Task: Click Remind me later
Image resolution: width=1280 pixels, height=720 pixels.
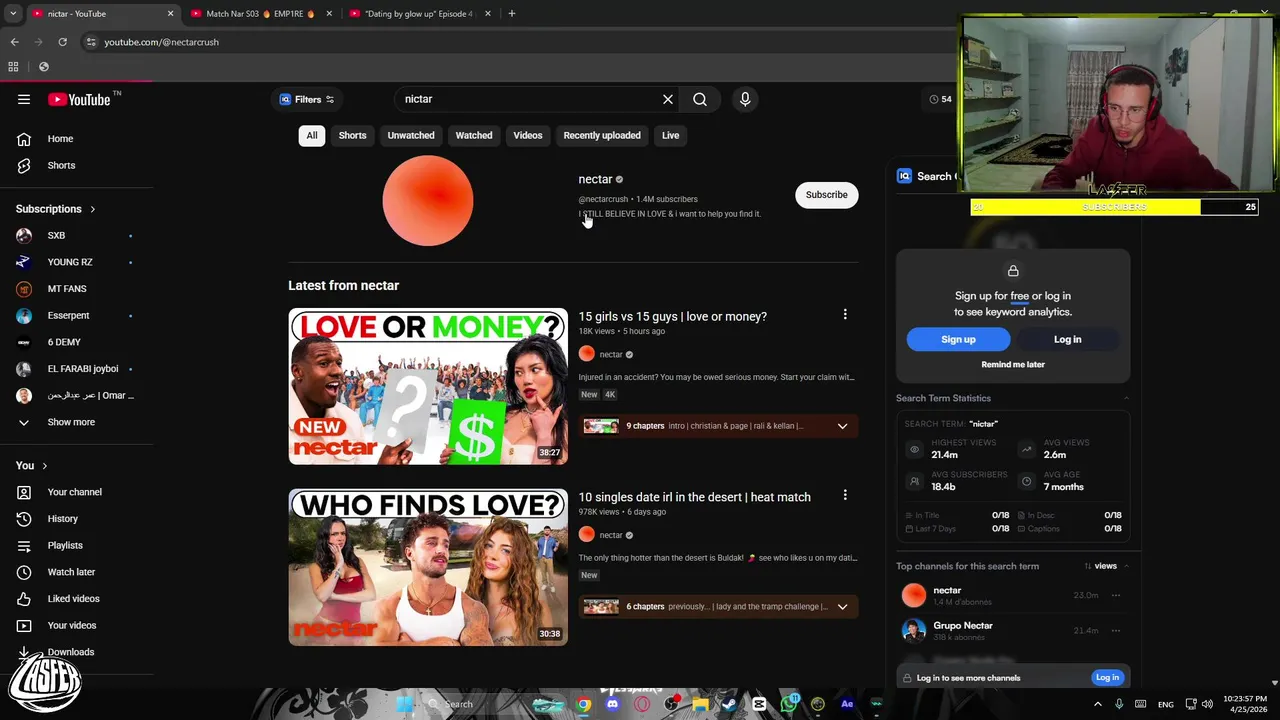Action: (1013, 365)
